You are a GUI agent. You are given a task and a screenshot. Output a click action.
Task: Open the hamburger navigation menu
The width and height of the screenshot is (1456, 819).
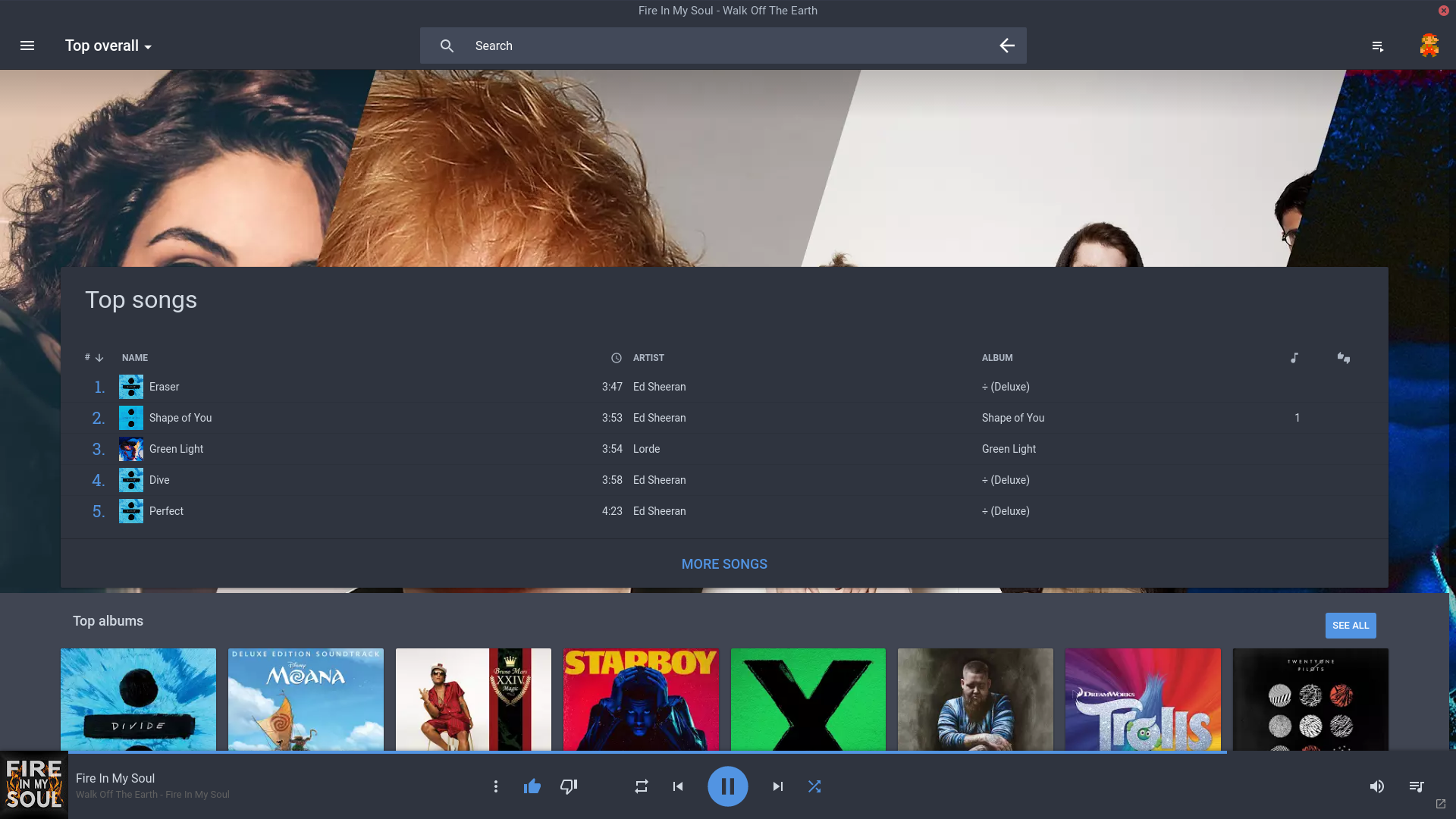pos(27,45)
